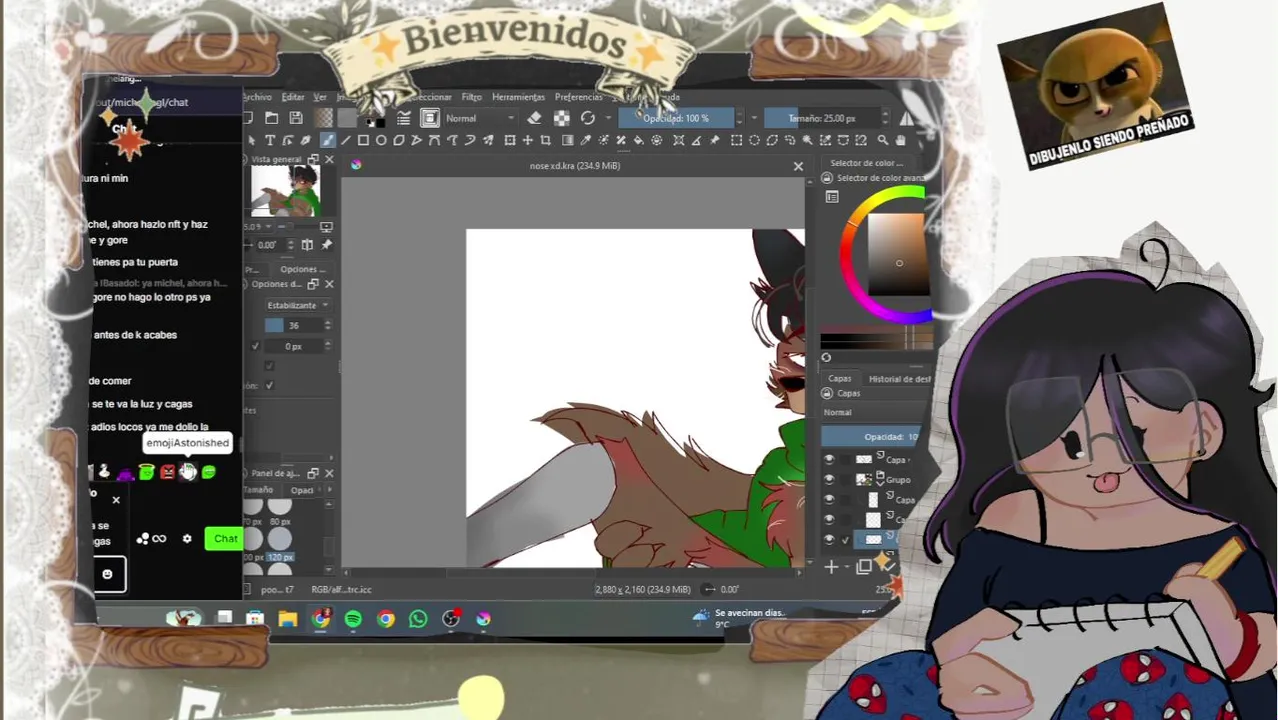Screen dimensions: 1278x720
Task: Click the reload brush preset icon
Action: (x=588, y=118)
